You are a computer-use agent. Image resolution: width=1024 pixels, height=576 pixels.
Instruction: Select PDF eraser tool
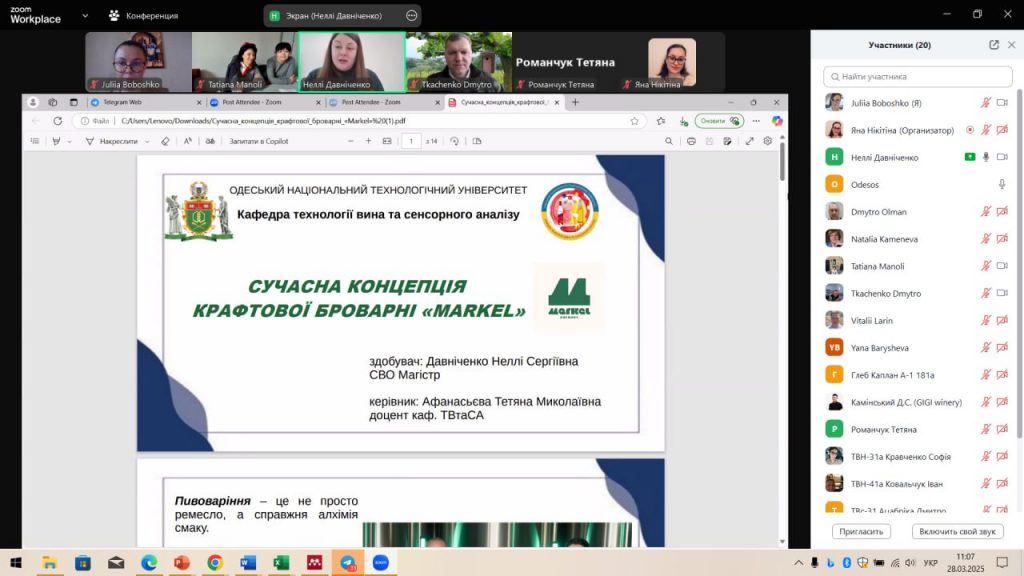tap(165, 141)
